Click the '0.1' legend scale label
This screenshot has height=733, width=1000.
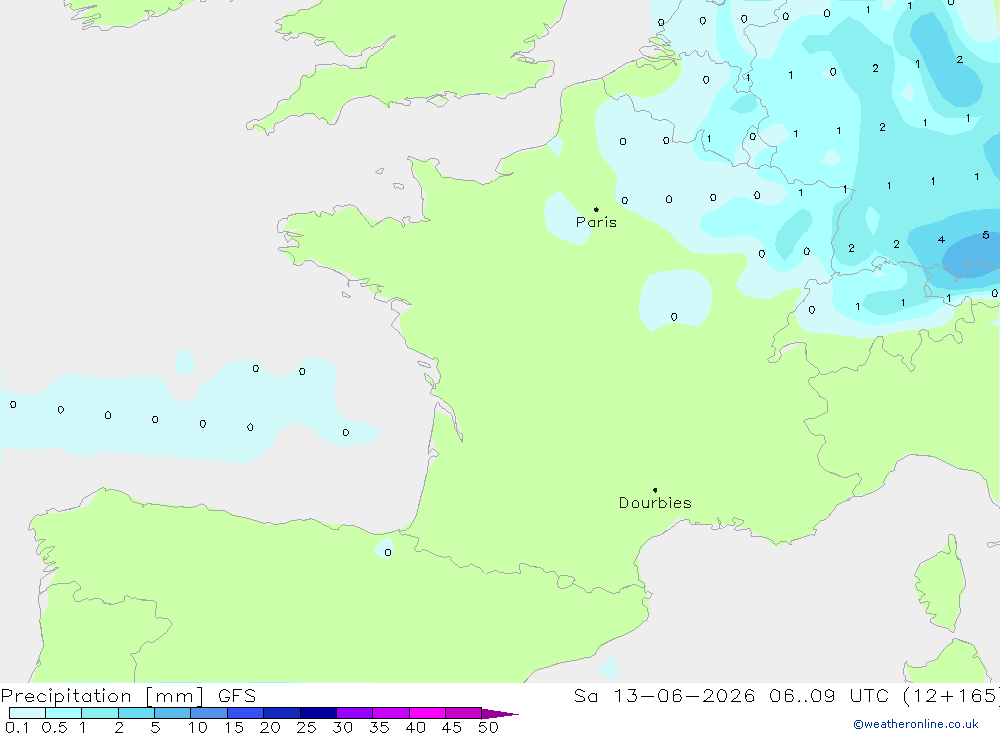click(x=17, y=727)
